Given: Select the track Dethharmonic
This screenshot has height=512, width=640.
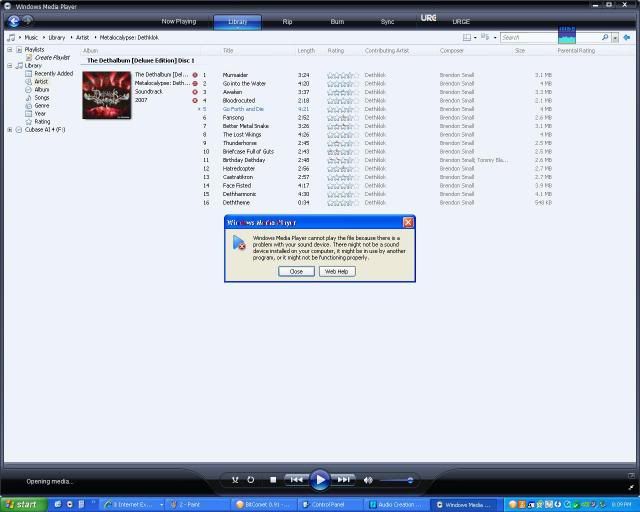Looking at the screenshot, I should click(x=239, y=194).
